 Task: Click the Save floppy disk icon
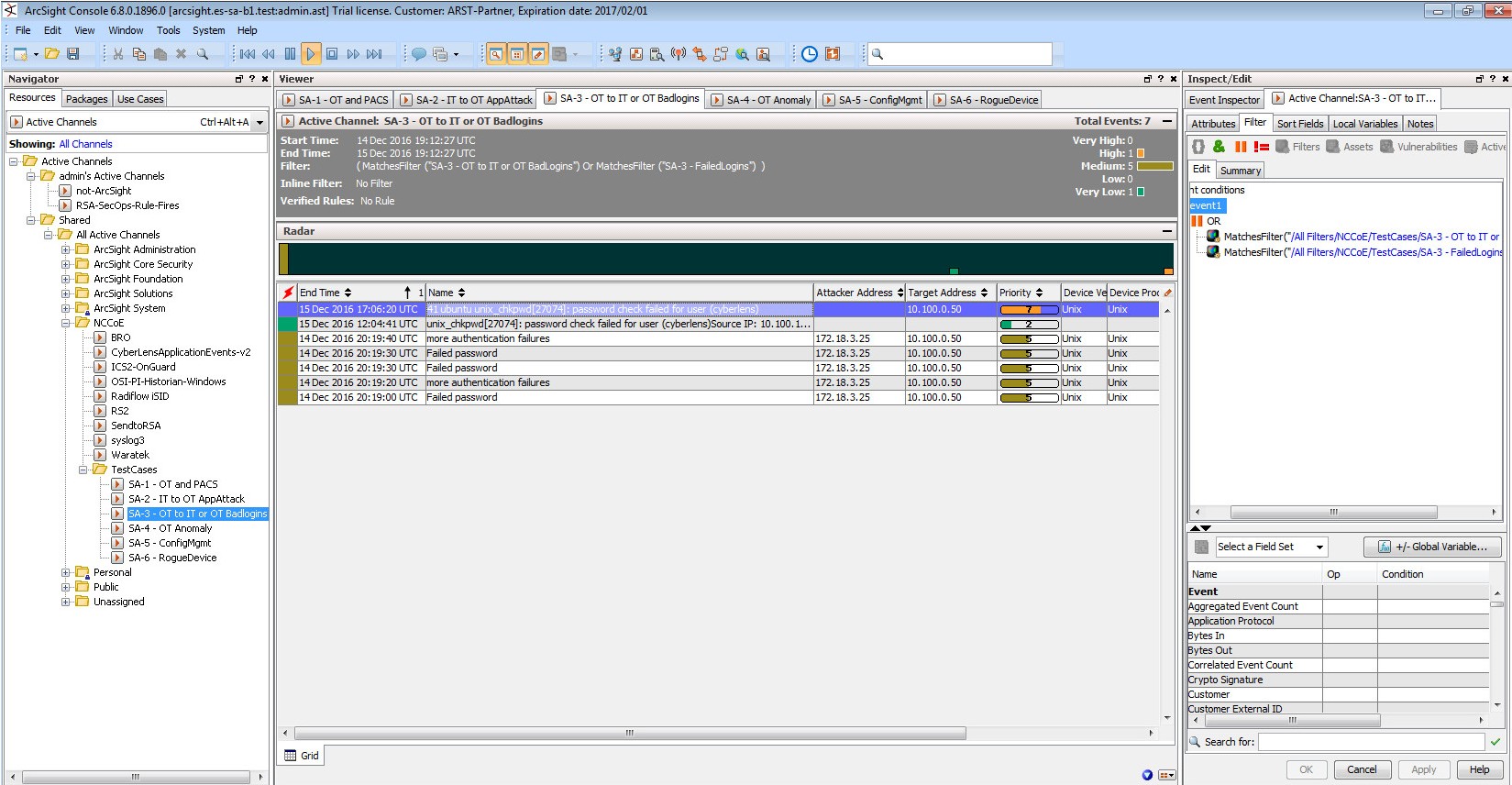pos(73,54)
